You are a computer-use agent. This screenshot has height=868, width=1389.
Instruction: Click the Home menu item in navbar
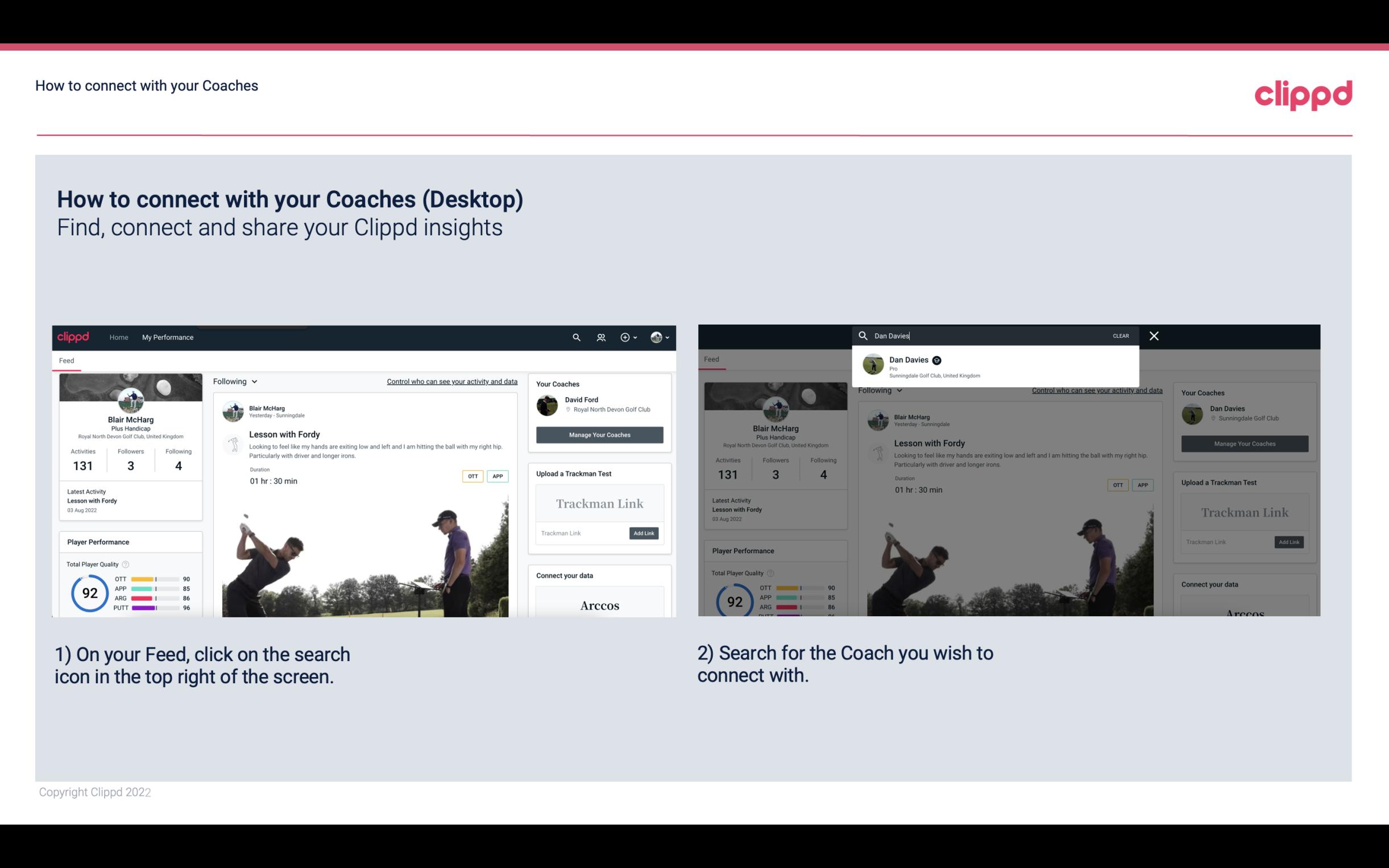click(119, 337)
